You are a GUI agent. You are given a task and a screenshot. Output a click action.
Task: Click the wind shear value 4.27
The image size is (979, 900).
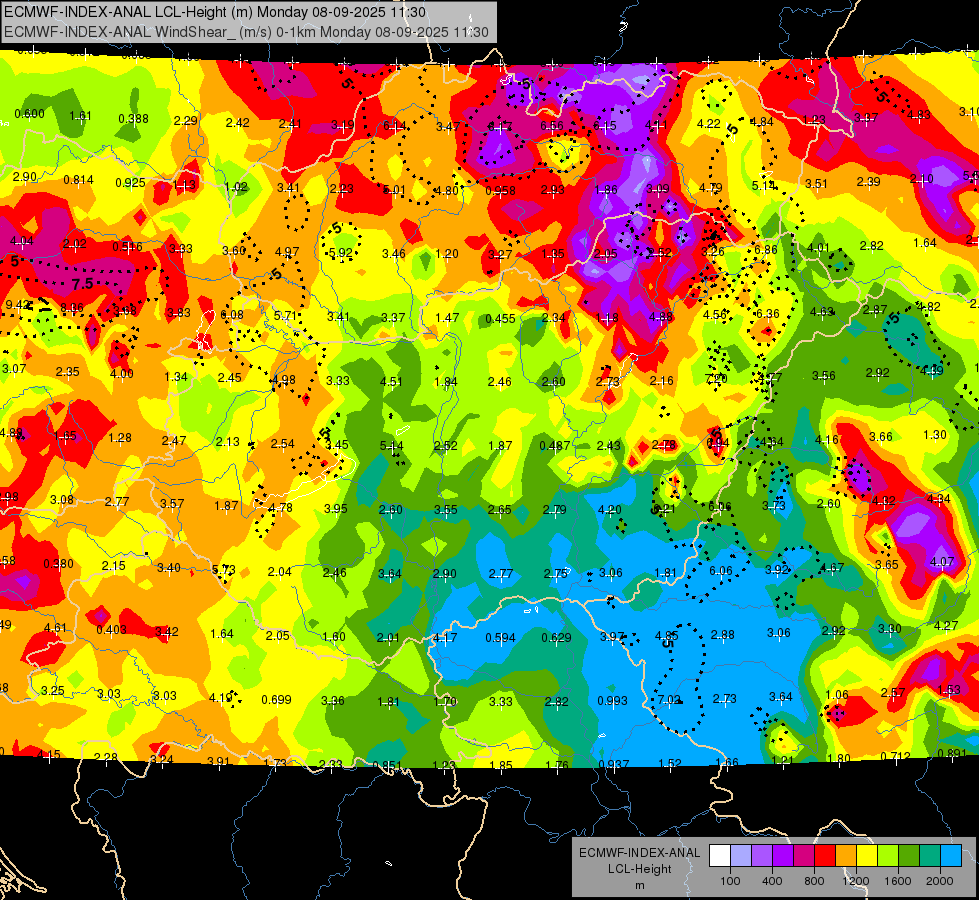click(x=946, y=625)
